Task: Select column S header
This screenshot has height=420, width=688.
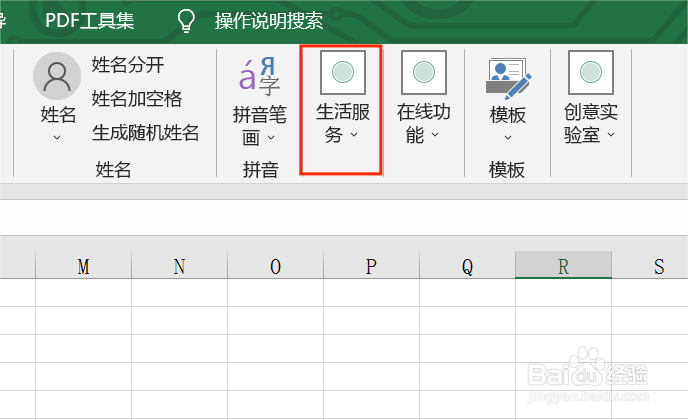Action: 650,265
